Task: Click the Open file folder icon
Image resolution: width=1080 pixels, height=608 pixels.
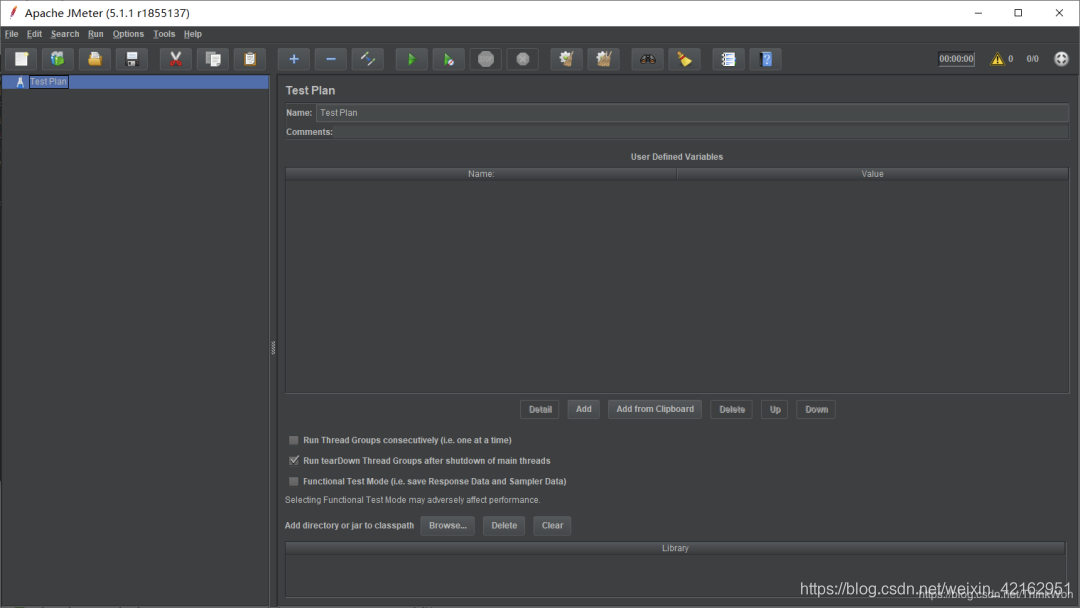Action: pyautogui.click(x=94, y=59)
